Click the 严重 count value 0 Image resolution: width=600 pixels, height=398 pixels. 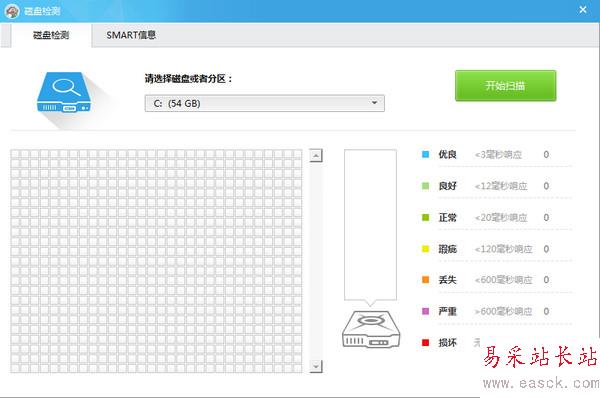point(546,311)
